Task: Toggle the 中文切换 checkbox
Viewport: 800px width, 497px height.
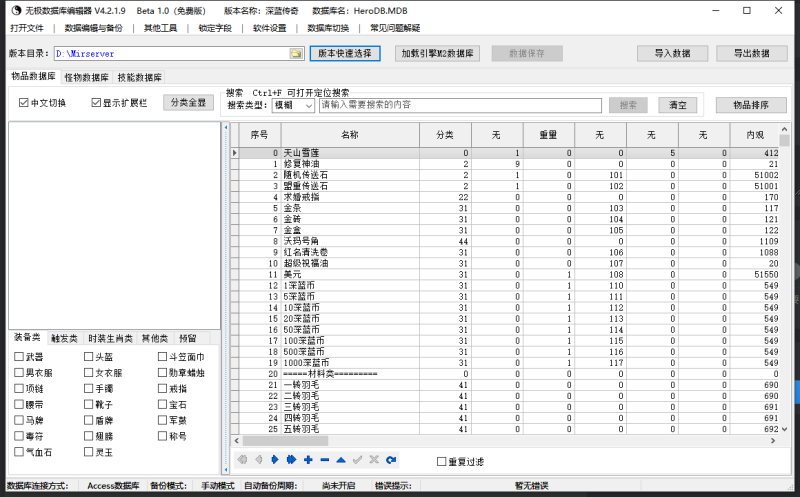Action: pyautogui.click(x=23, y=103)
